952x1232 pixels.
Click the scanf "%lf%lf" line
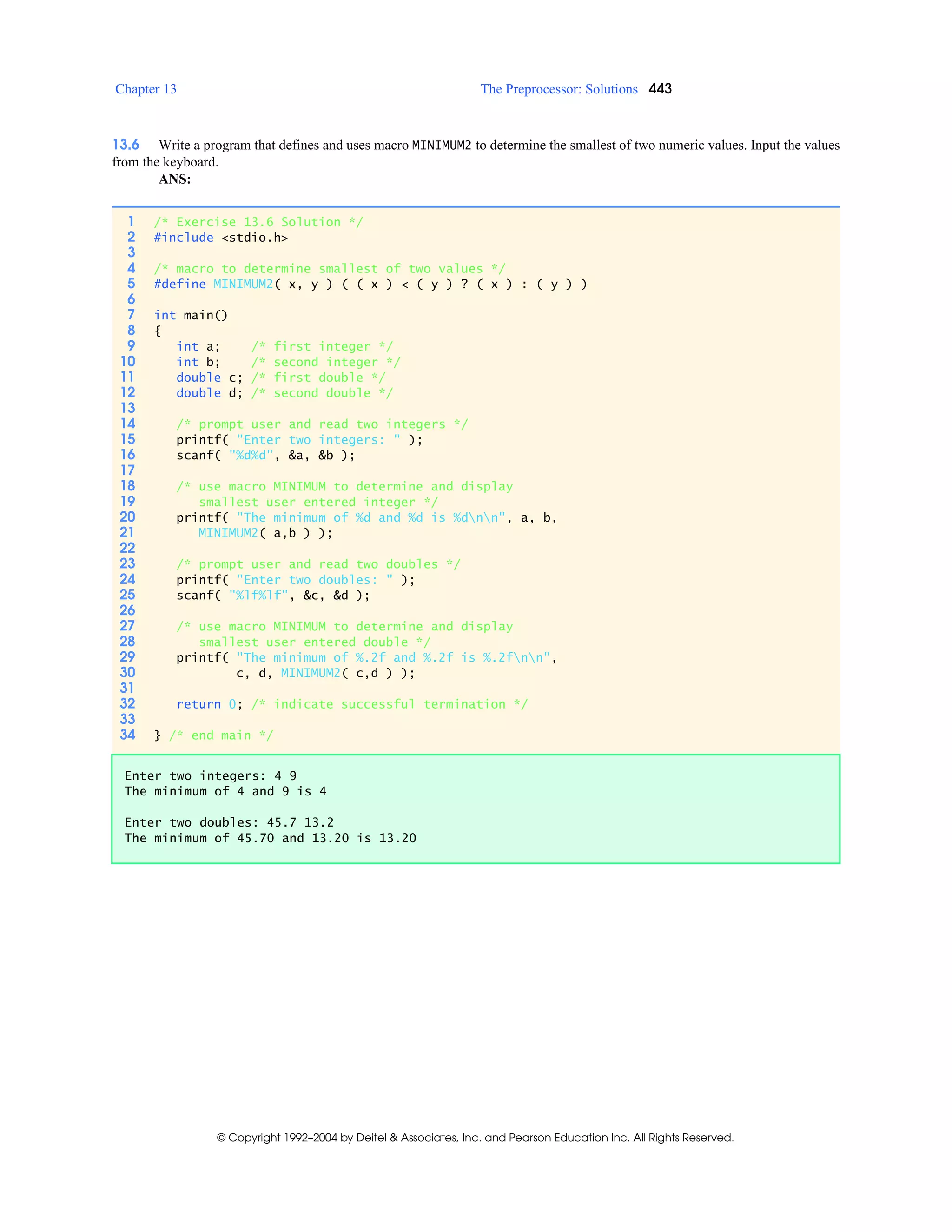tap(273, 595)
